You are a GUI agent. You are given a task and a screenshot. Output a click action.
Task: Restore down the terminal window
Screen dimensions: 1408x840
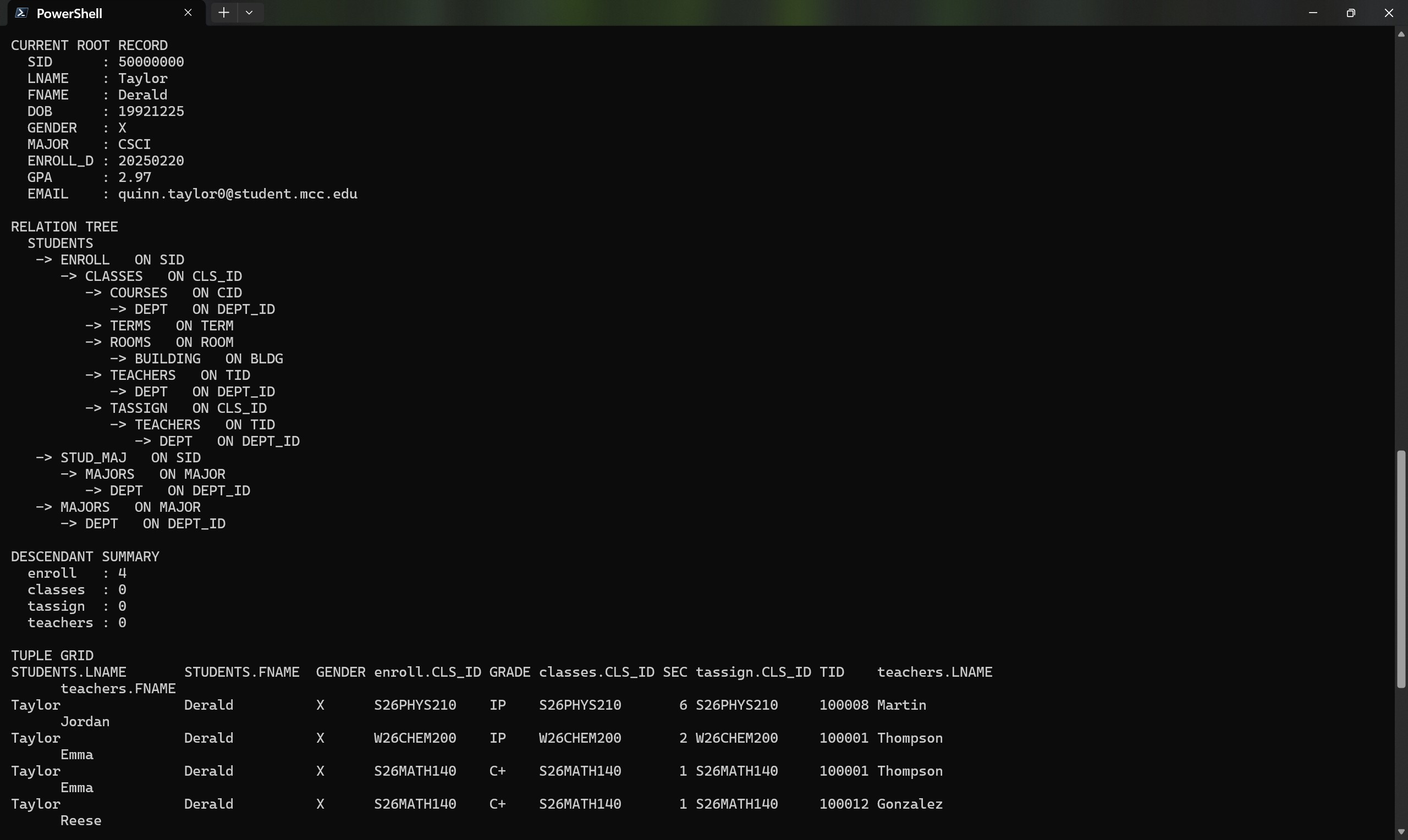click(x=1351, y=13)
